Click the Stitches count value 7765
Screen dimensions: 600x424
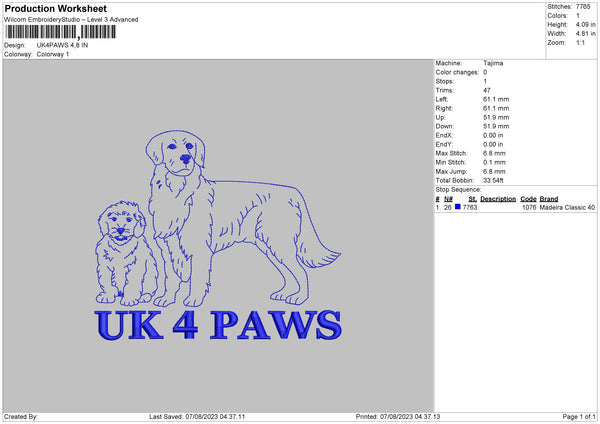(x=585, y=6)
